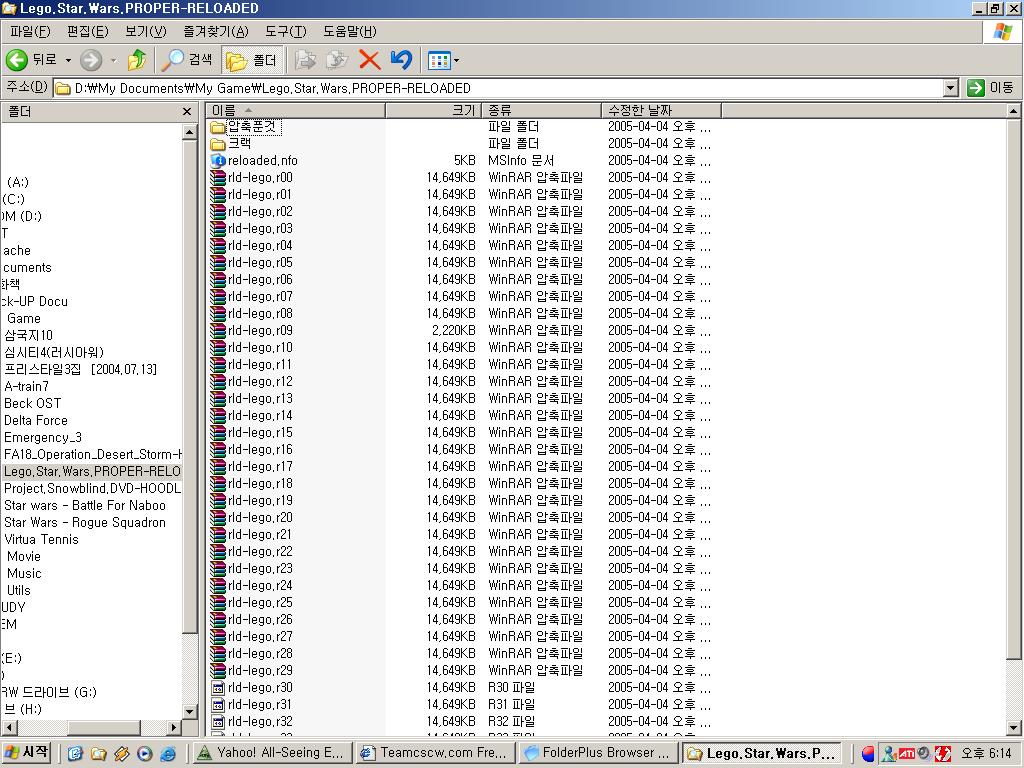Click the blue Undo arrow icon
This screenshot has height=768, width=1024.
[401, 60]
